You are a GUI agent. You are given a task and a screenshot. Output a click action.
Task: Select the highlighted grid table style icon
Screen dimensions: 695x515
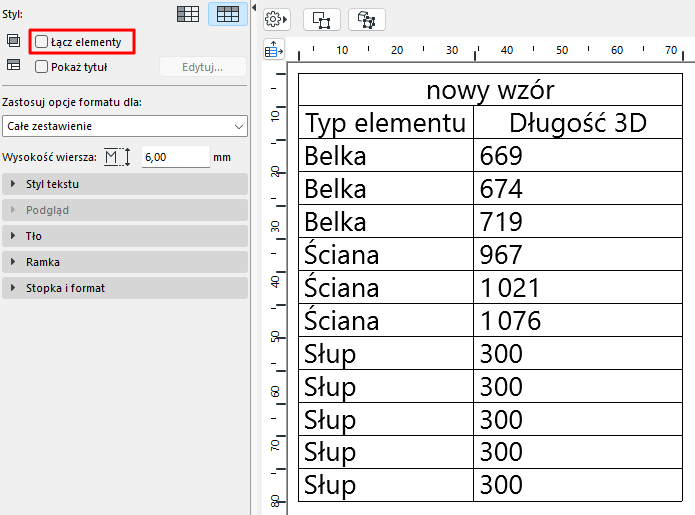point(228,14)
